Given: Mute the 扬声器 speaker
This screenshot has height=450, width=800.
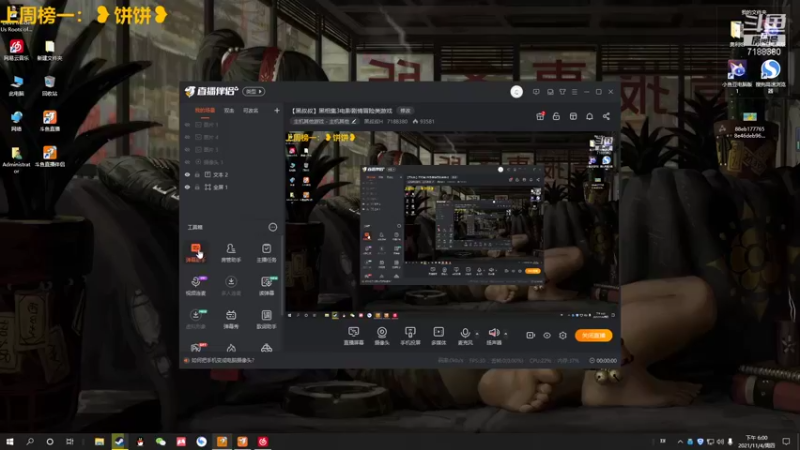Looking at the screenshot, I should pos(493,336).
